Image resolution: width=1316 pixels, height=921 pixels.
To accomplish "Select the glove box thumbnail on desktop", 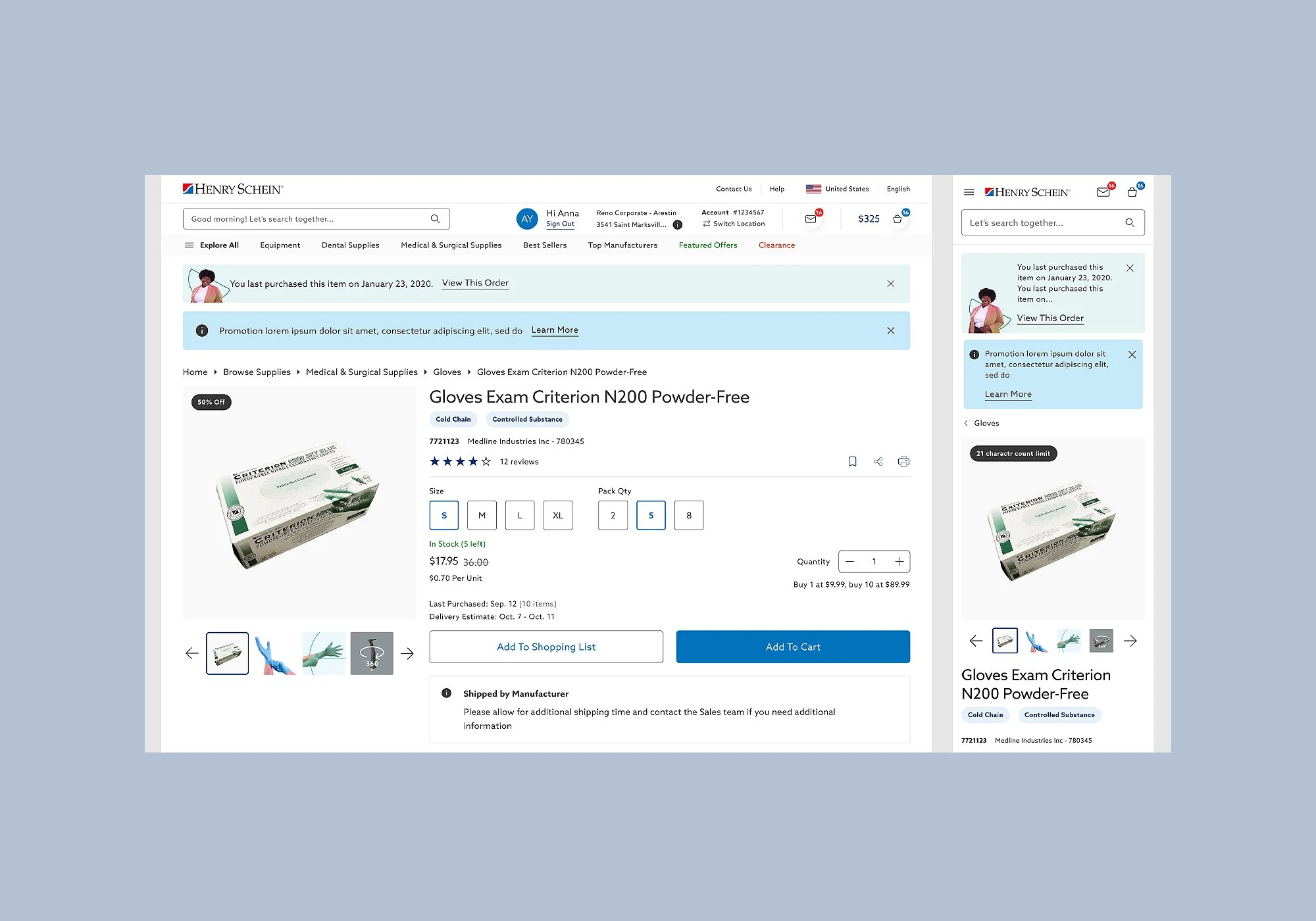I will (x=228, y=653).
